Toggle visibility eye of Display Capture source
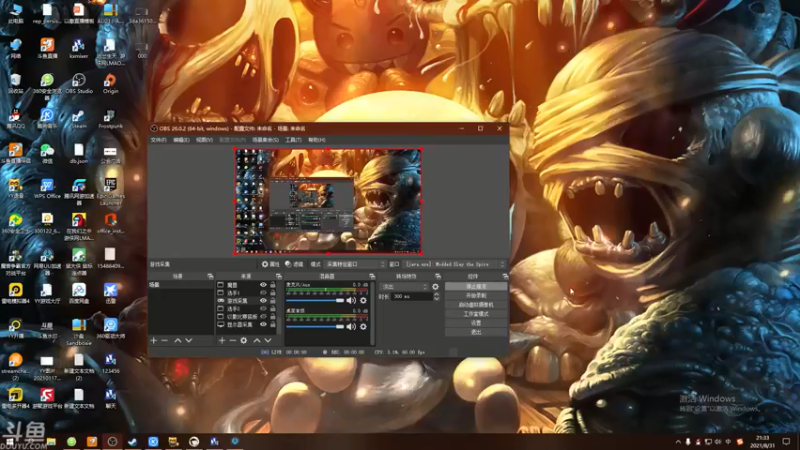Image resolution: width=800 pixels, height=450 pixels. 263,324
